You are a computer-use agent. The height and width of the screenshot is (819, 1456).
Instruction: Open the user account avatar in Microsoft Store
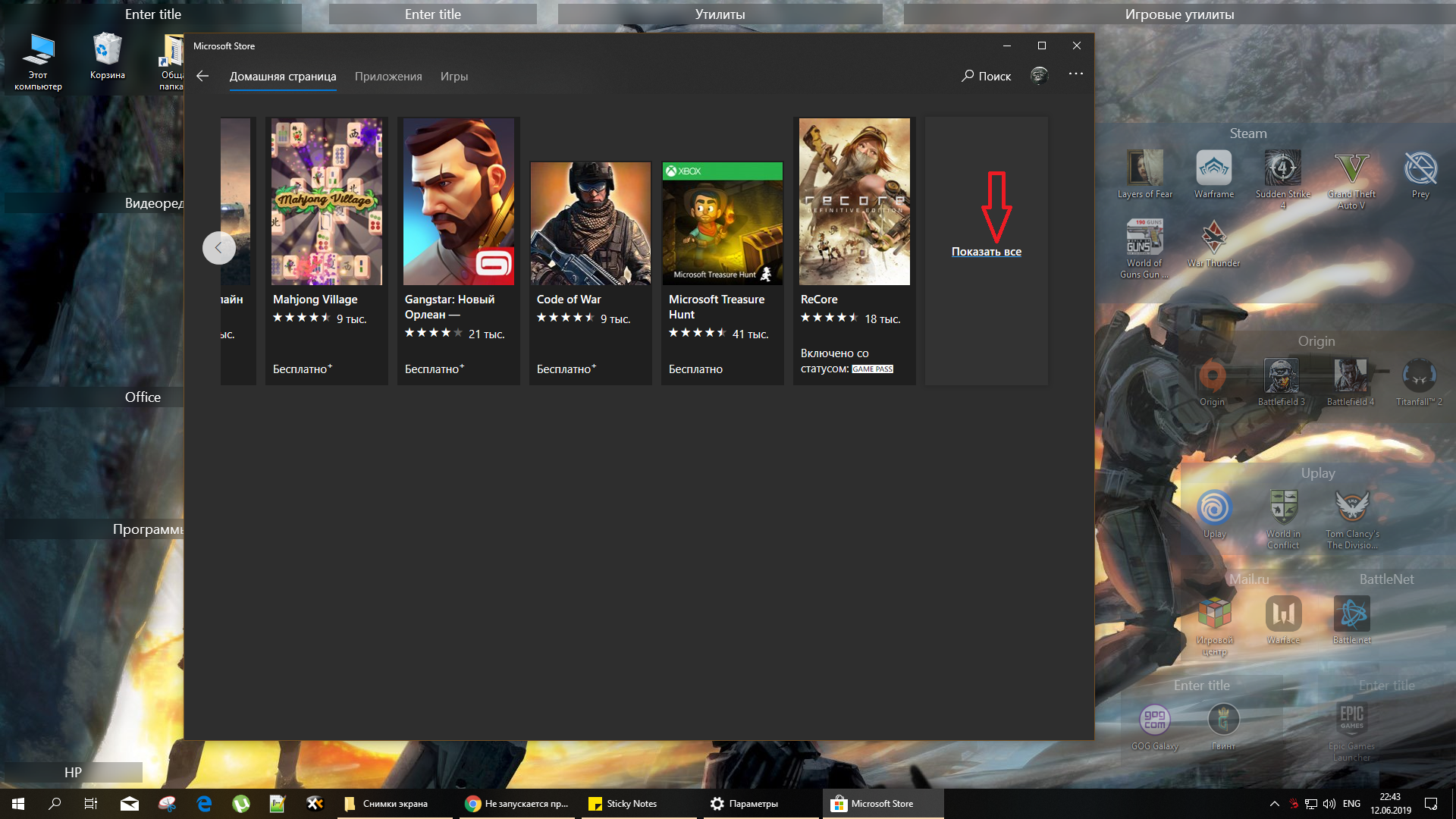[x=1040, y=75]
